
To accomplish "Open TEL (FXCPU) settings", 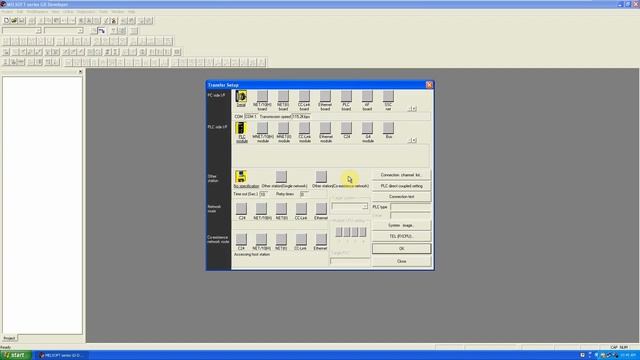I will click(x=401, y=236).
